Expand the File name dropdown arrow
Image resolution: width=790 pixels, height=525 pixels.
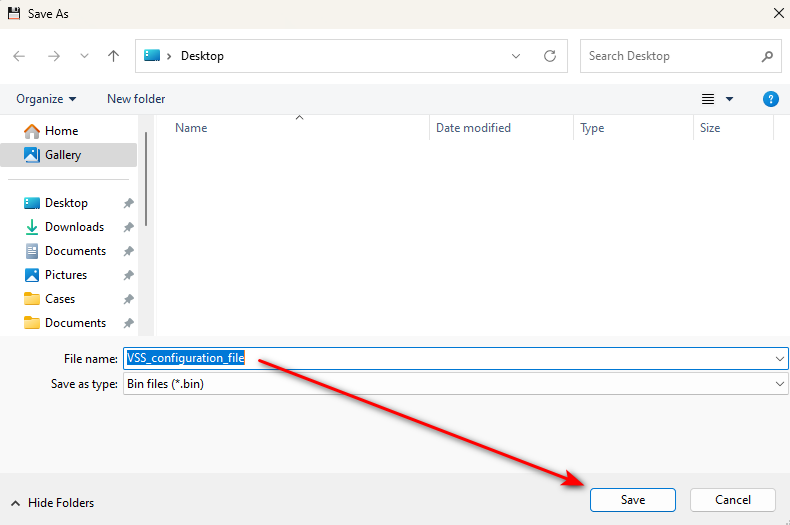click(779, 359)
